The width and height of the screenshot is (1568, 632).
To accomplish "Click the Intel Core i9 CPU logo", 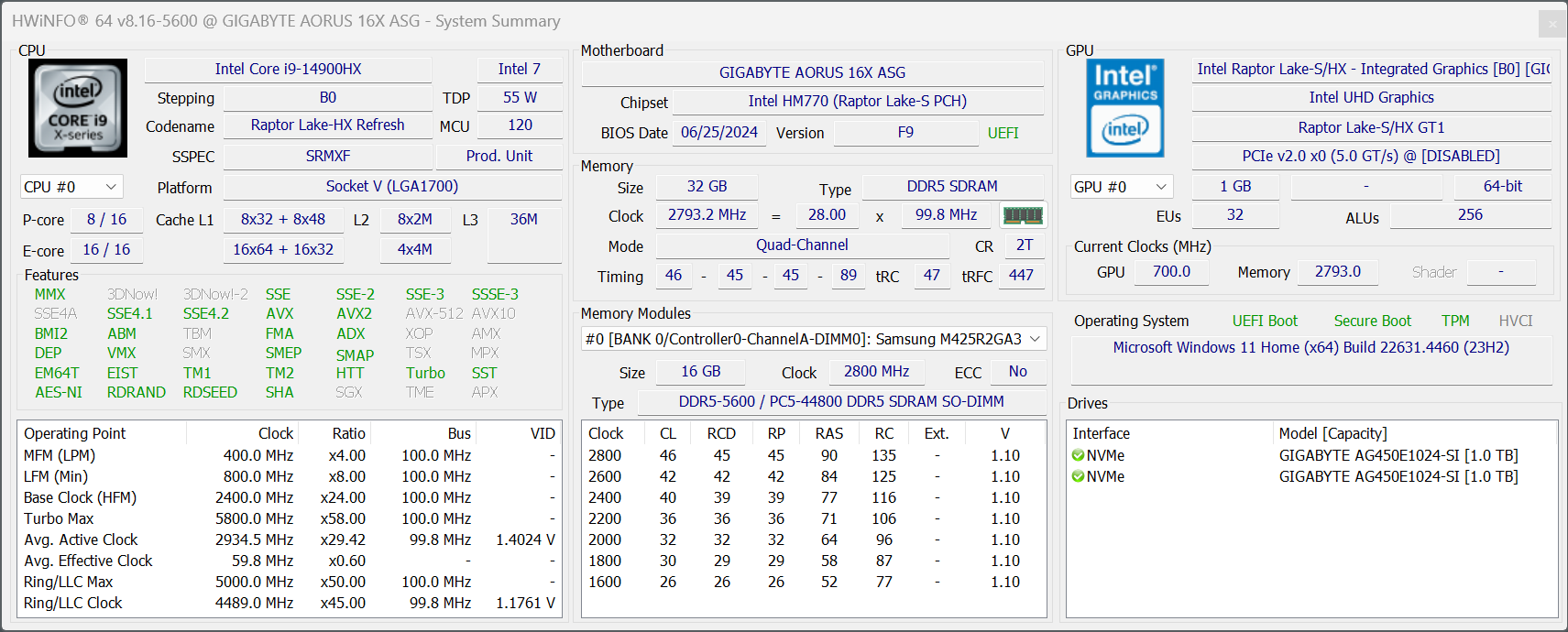I will click(x=78, y=108).
